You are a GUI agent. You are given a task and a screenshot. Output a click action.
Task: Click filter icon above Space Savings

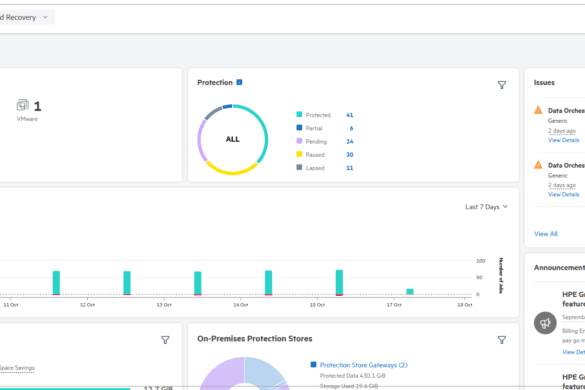(165, 340)
